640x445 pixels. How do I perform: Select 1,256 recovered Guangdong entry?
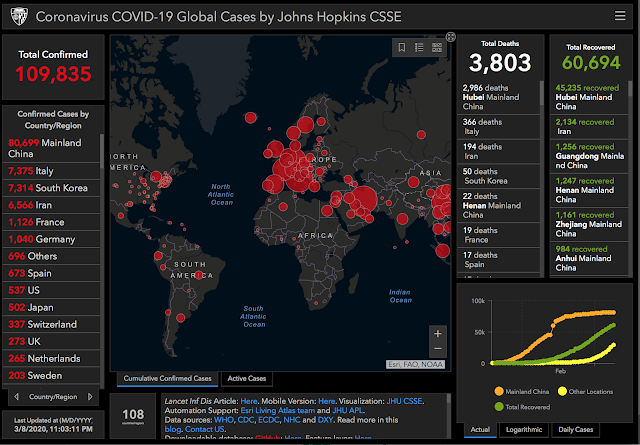click(589, 156)
